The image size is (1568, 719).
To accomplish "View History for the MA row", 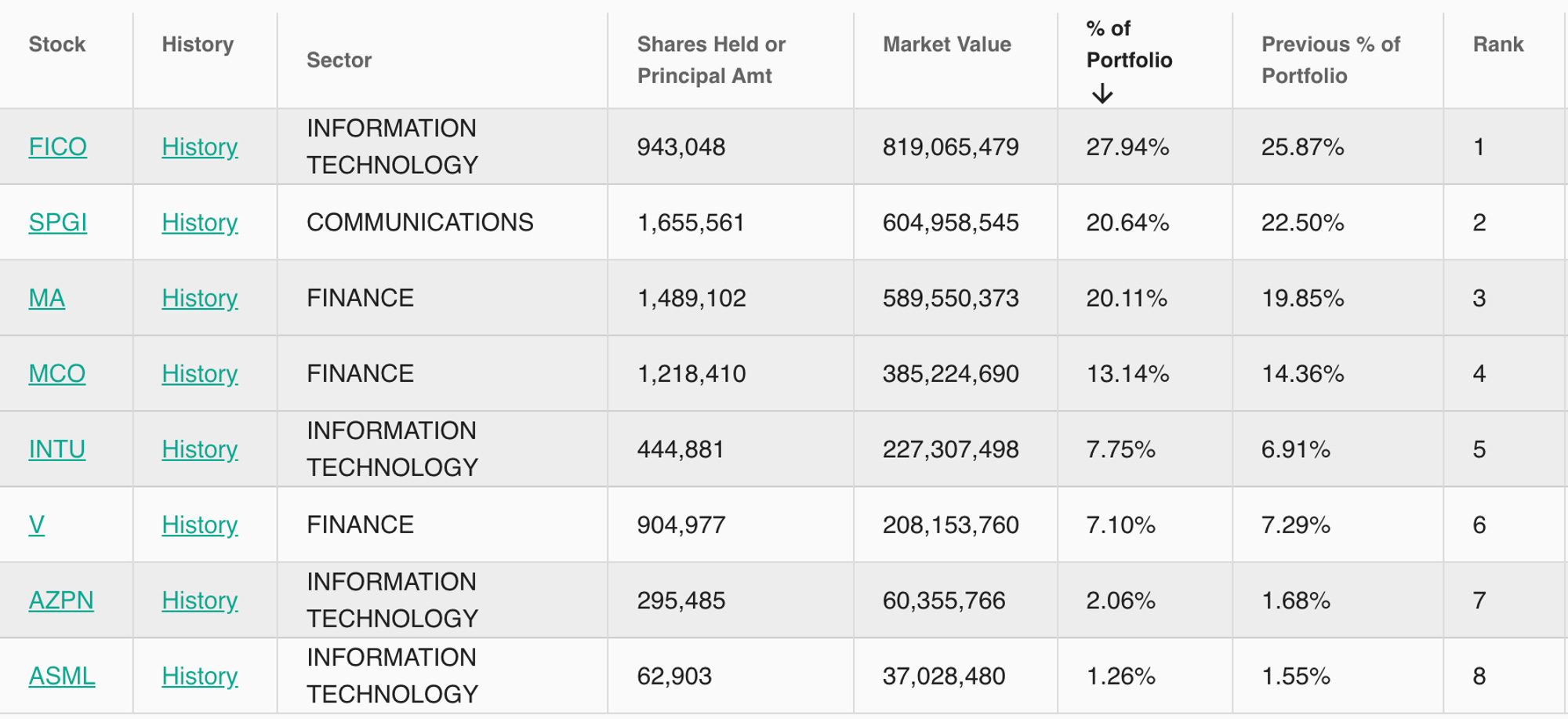I will [x=199, y=298].
